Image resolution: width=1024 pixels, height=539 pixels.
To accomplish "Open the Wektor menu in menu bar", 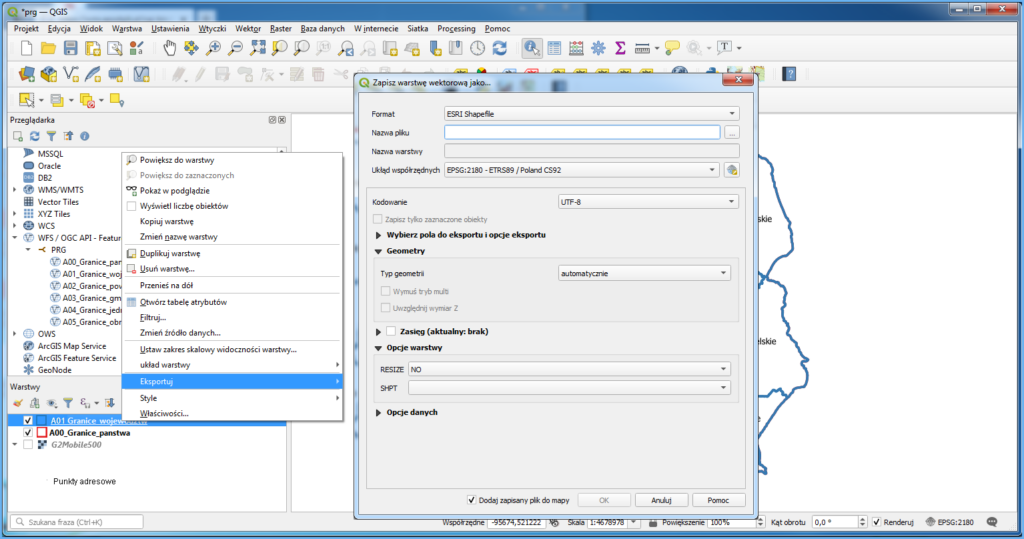I will click(x=248, y=28).
